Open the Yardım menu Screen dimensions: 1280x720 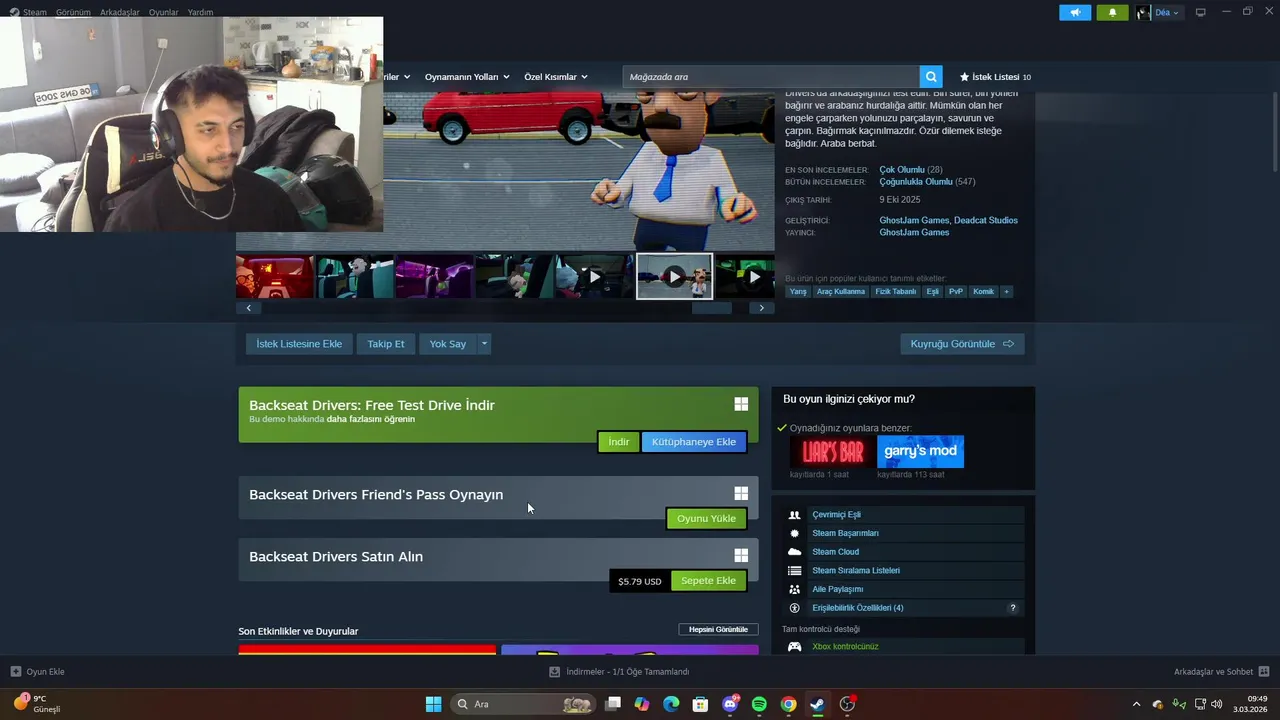(x=200, y=12)
